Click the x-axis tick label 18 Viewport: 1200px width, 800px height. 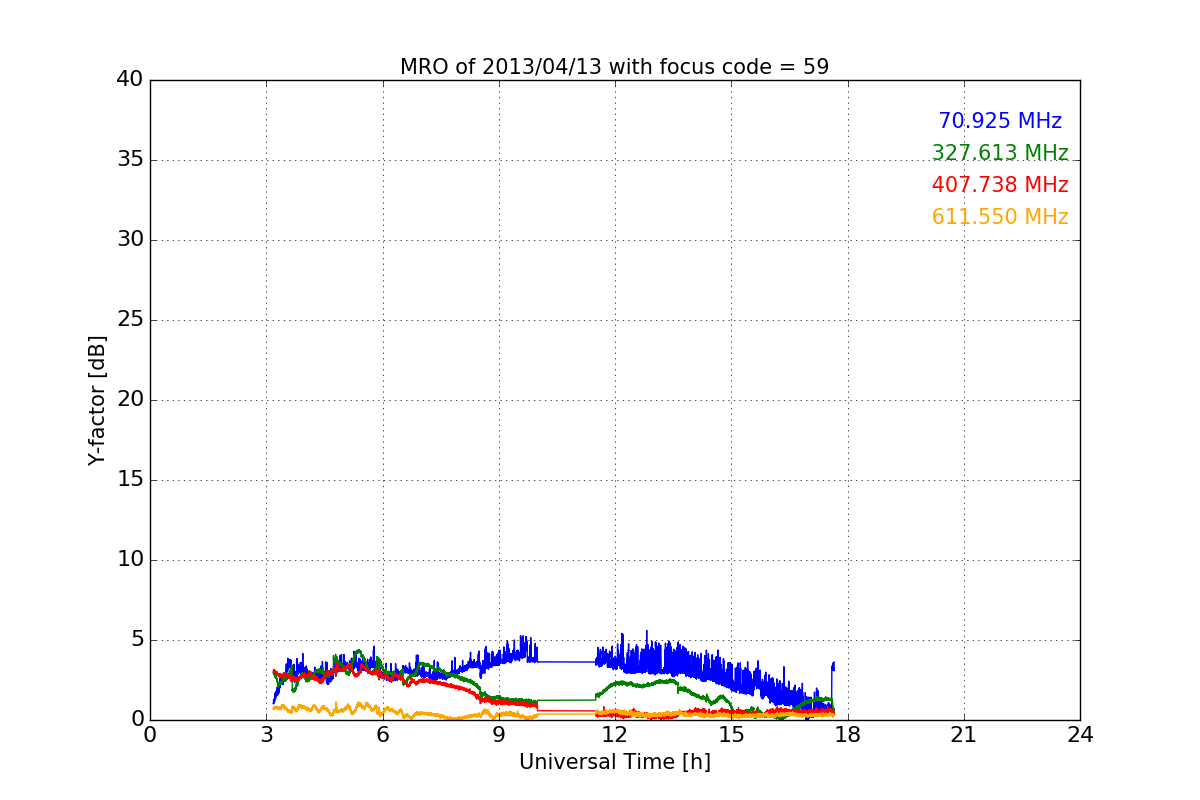pyautogui.click(x=847, y=735)
